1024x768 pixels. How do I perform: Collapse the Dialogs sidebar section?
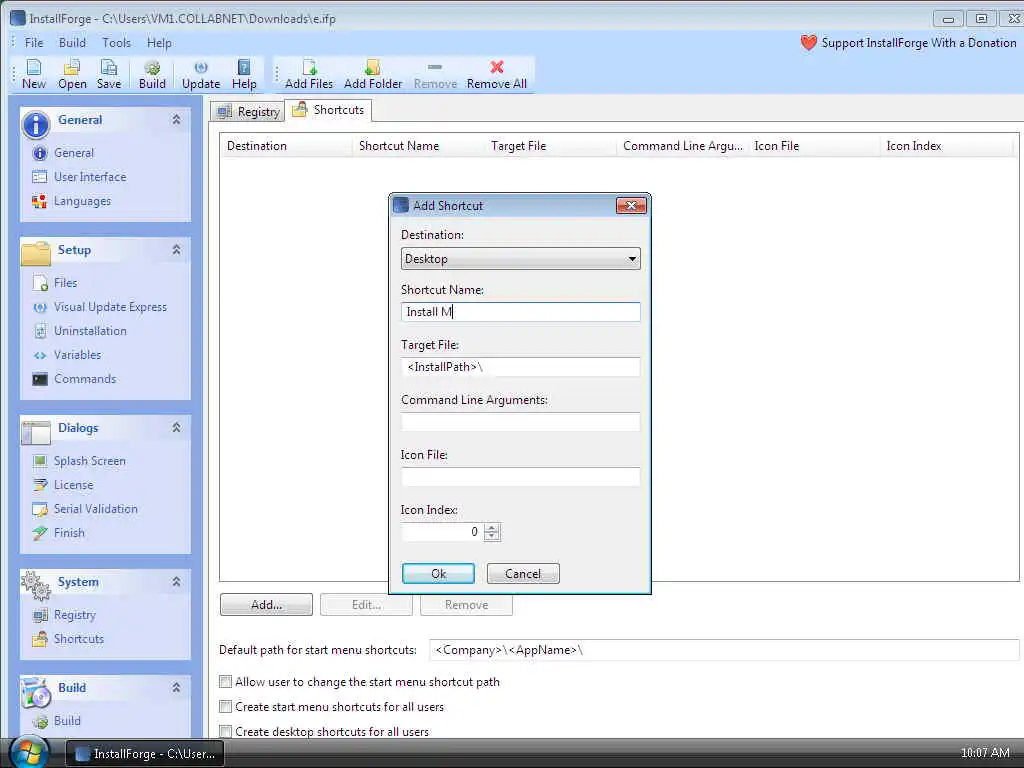point(176,428)
